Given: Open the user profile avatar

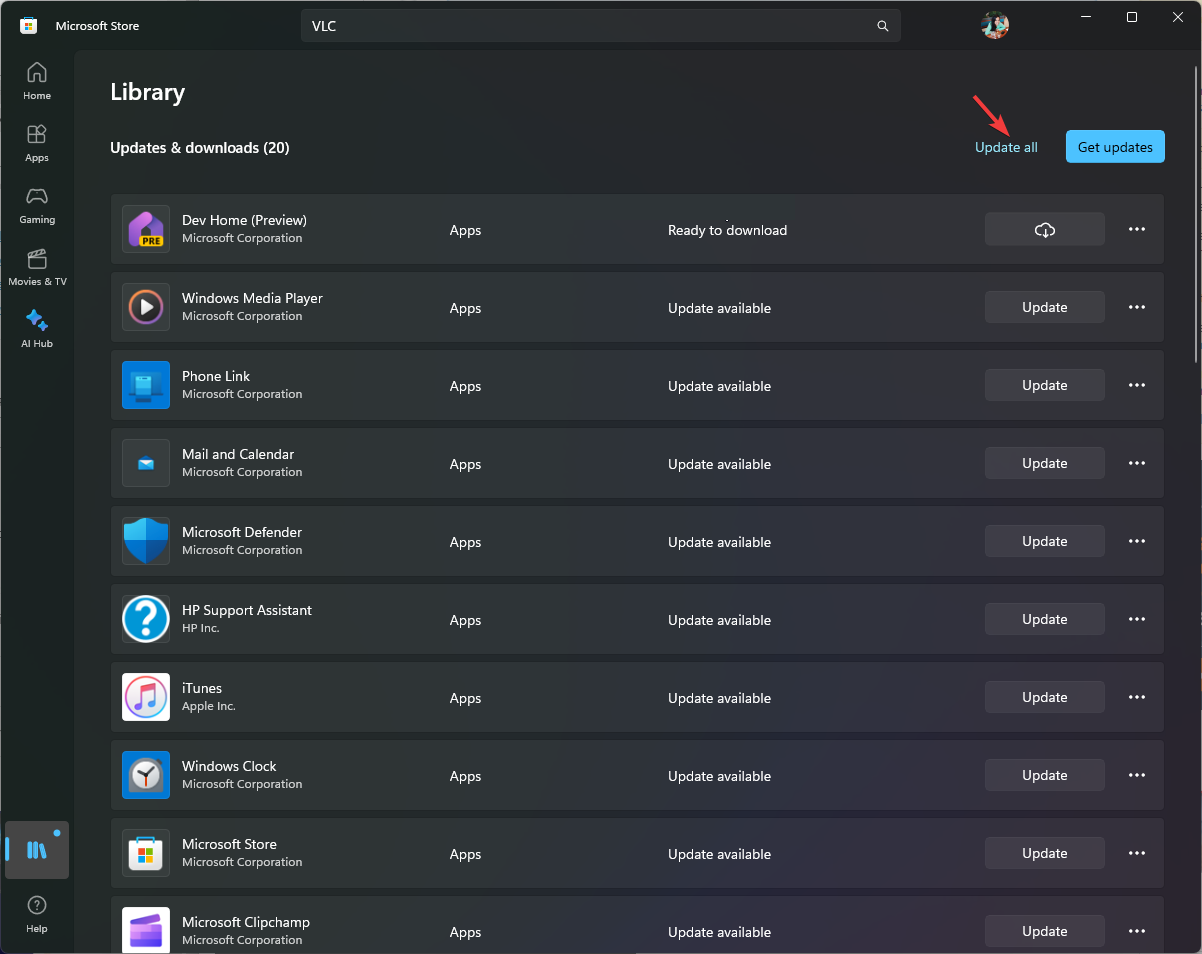Looking at the screenshot, I should click(995, 26).
